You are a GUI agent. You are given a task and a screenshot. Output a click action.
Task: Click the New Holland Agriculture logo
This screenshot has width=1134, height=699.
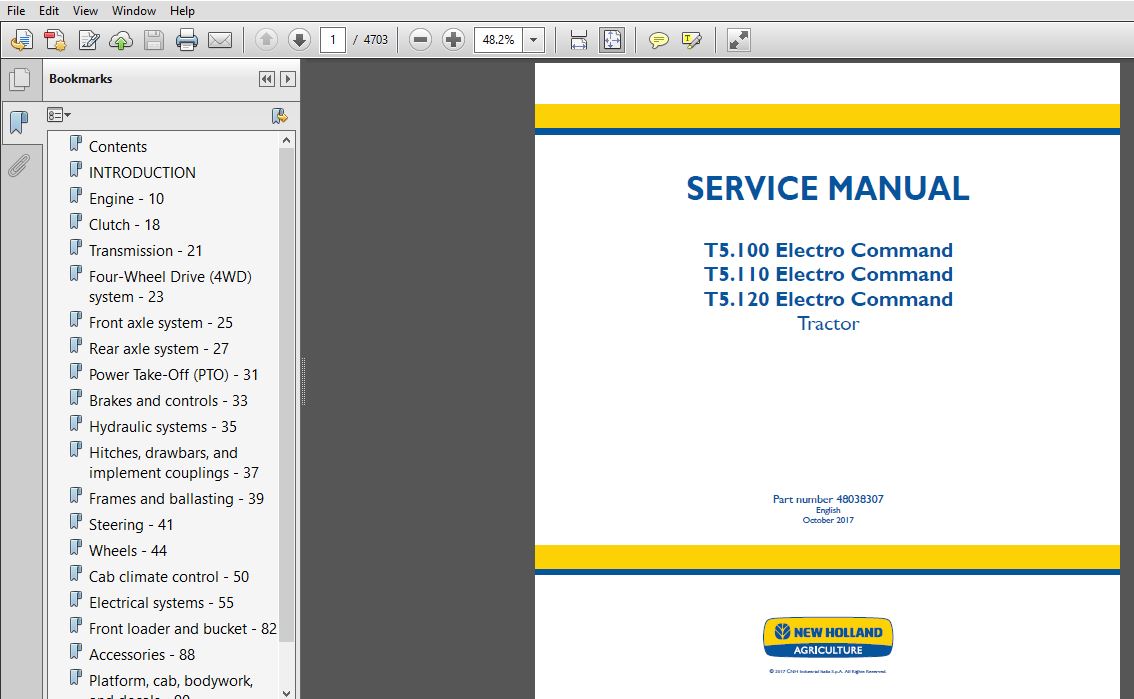tap(828, 638)
